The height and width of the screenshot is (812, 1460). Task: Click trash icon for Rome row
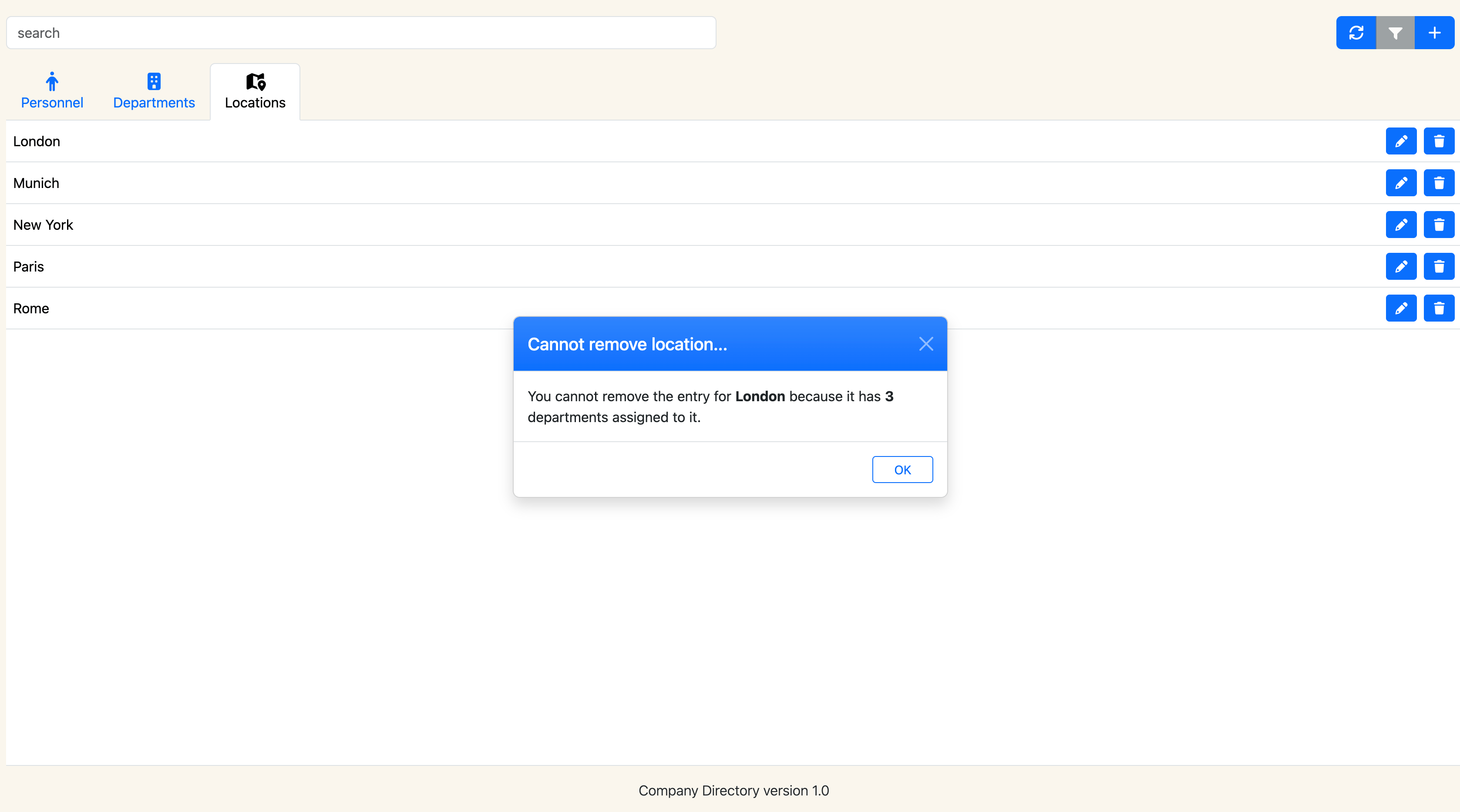(x=1439, y=308)
